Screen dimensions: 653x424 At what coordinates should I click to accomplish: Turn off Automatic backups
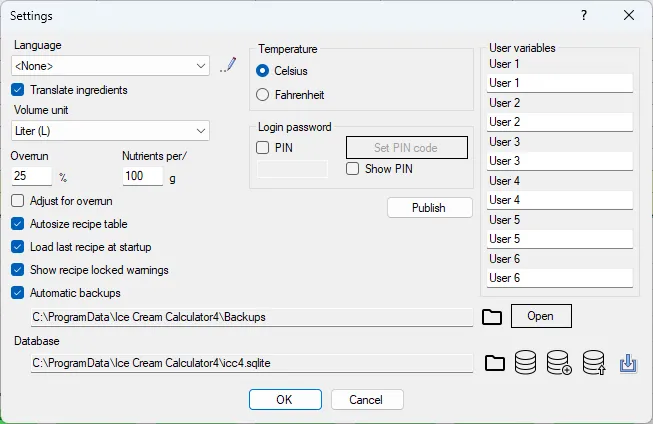click(x=17, y=292)
